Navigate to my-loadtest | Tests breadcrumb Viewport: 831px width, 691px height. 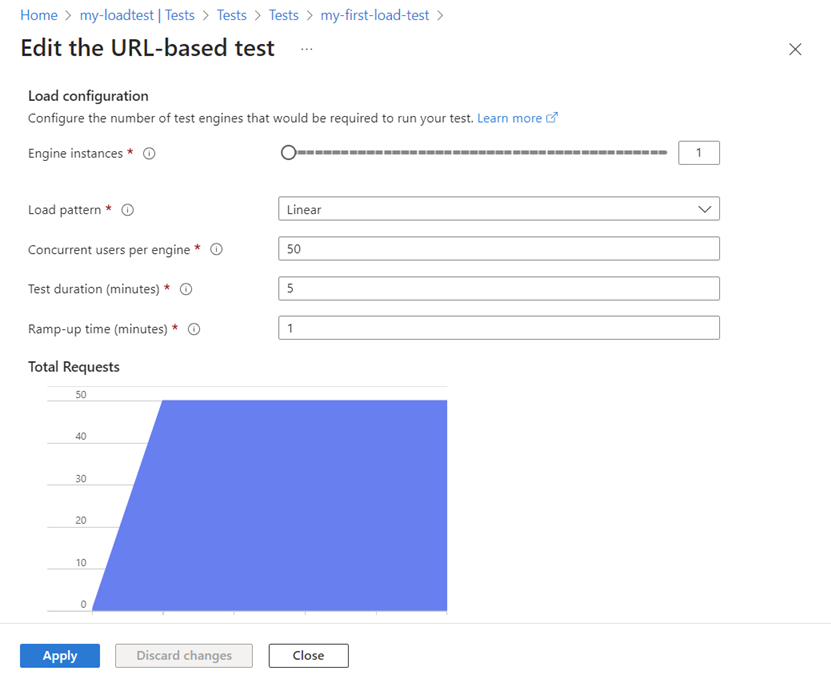click(x=137, y=16)
